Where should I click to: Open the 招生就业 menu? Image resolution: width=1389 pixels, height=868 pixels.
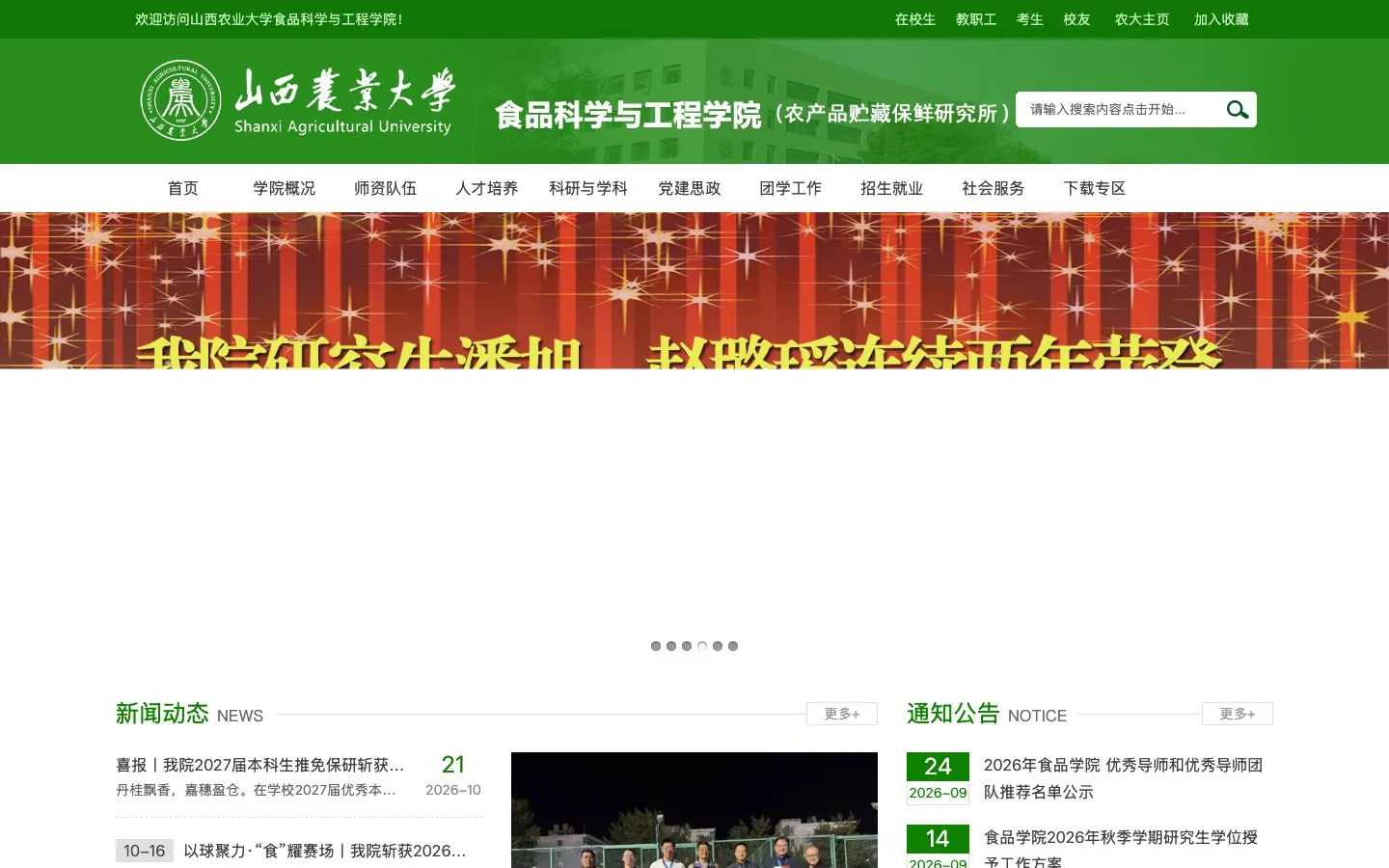click(892, 188)
